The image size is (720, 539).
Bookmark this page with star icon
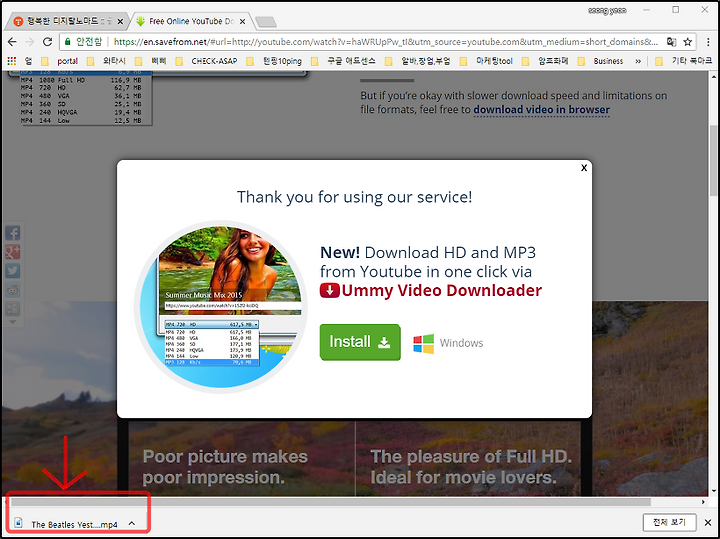tap(687, 42)
